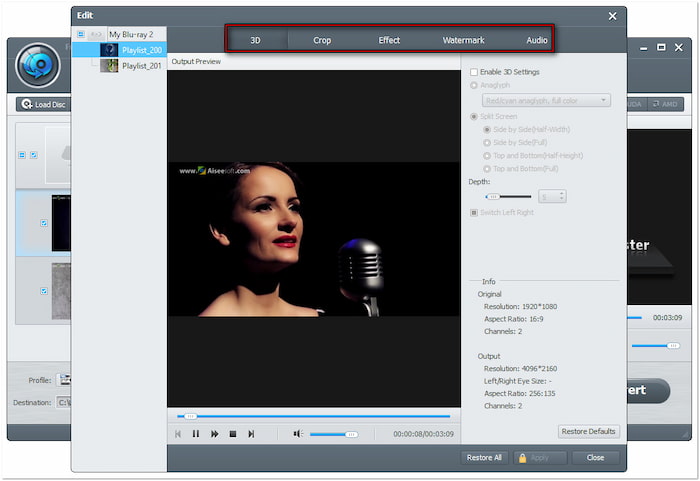Click the volume slider handle
700x481 pixels.
(350, 434)
